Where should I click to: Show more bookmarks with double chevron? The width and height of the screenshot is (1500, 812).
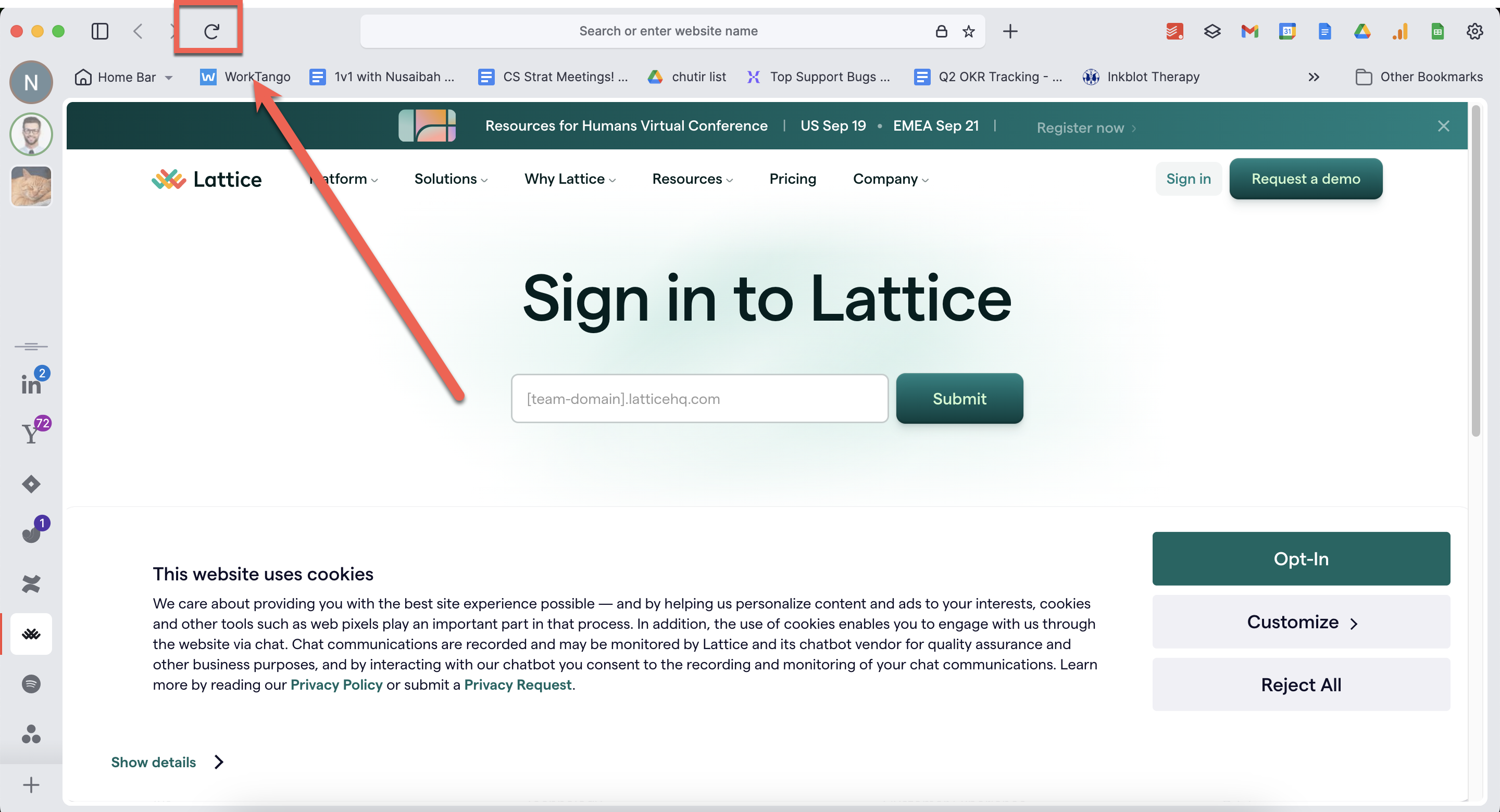tap(1314, 77)
